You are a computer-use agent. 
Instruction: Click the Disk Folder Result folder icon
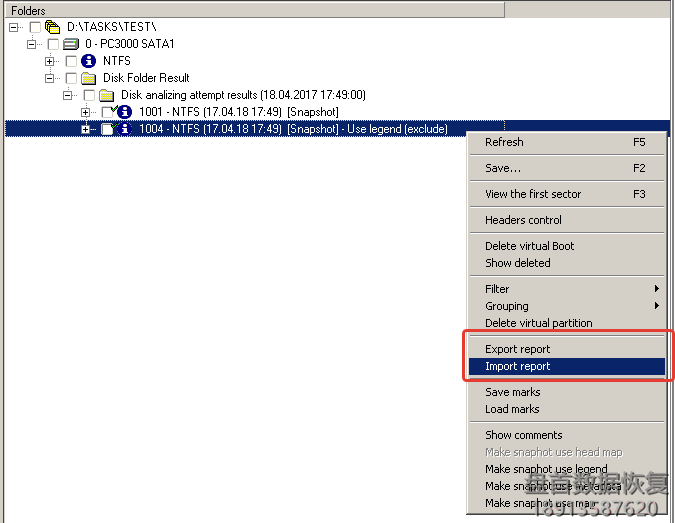pos(89,78)
